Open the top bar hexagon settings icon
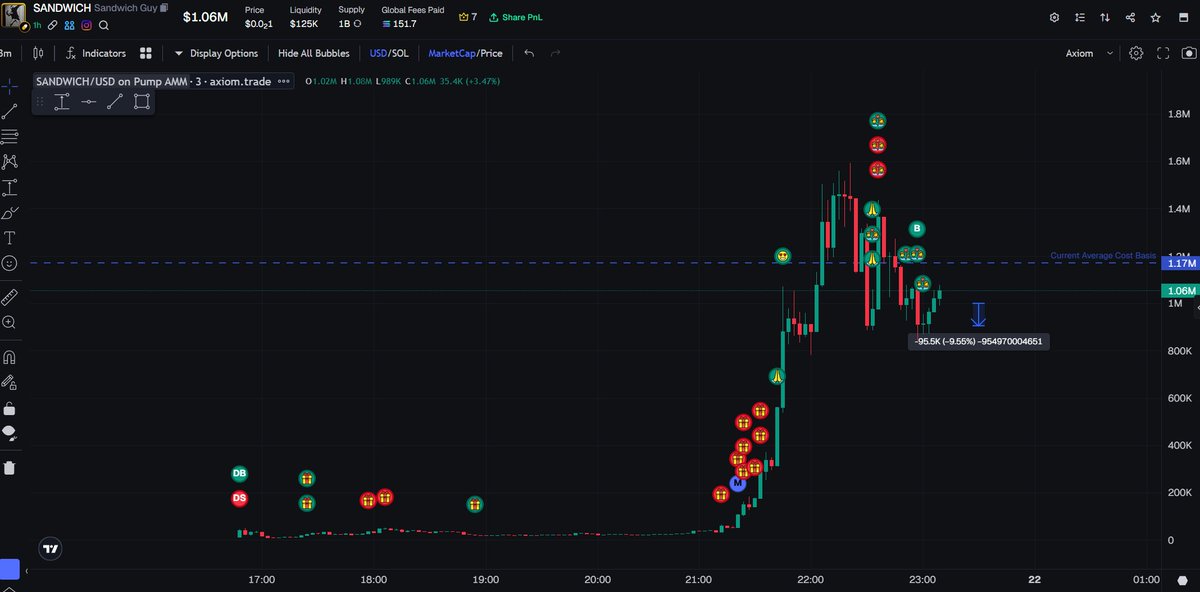The height and width of the screenshot is (592, 1200). tap(1053, 17)
